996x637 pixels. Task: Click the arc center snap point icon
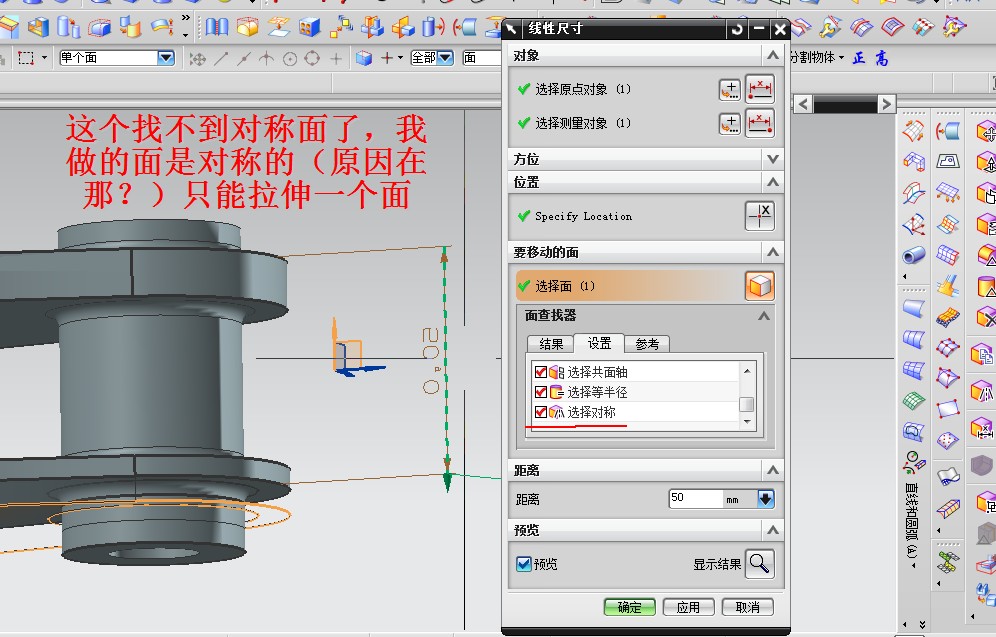[290, 58]
